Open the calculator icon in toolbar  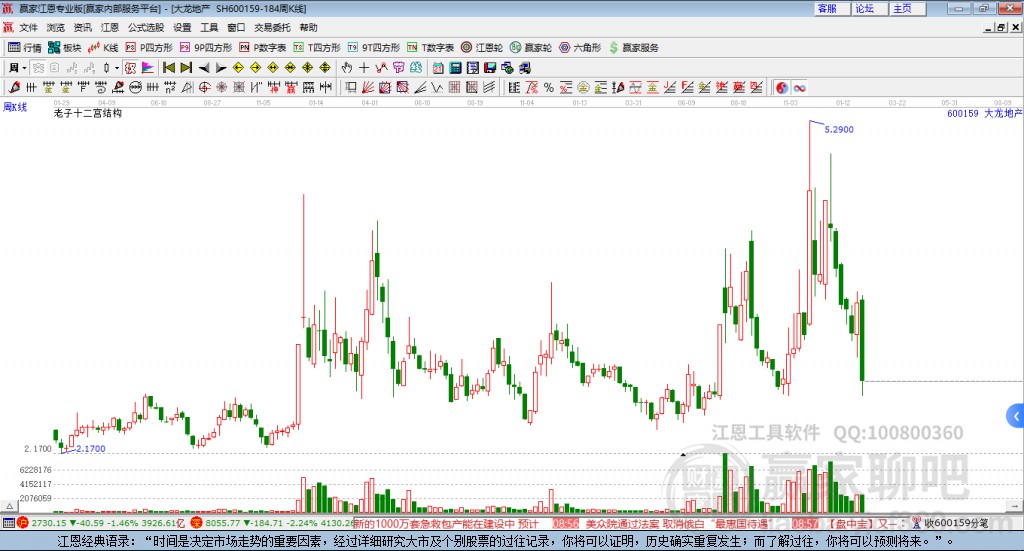click(x=455, y=68)
